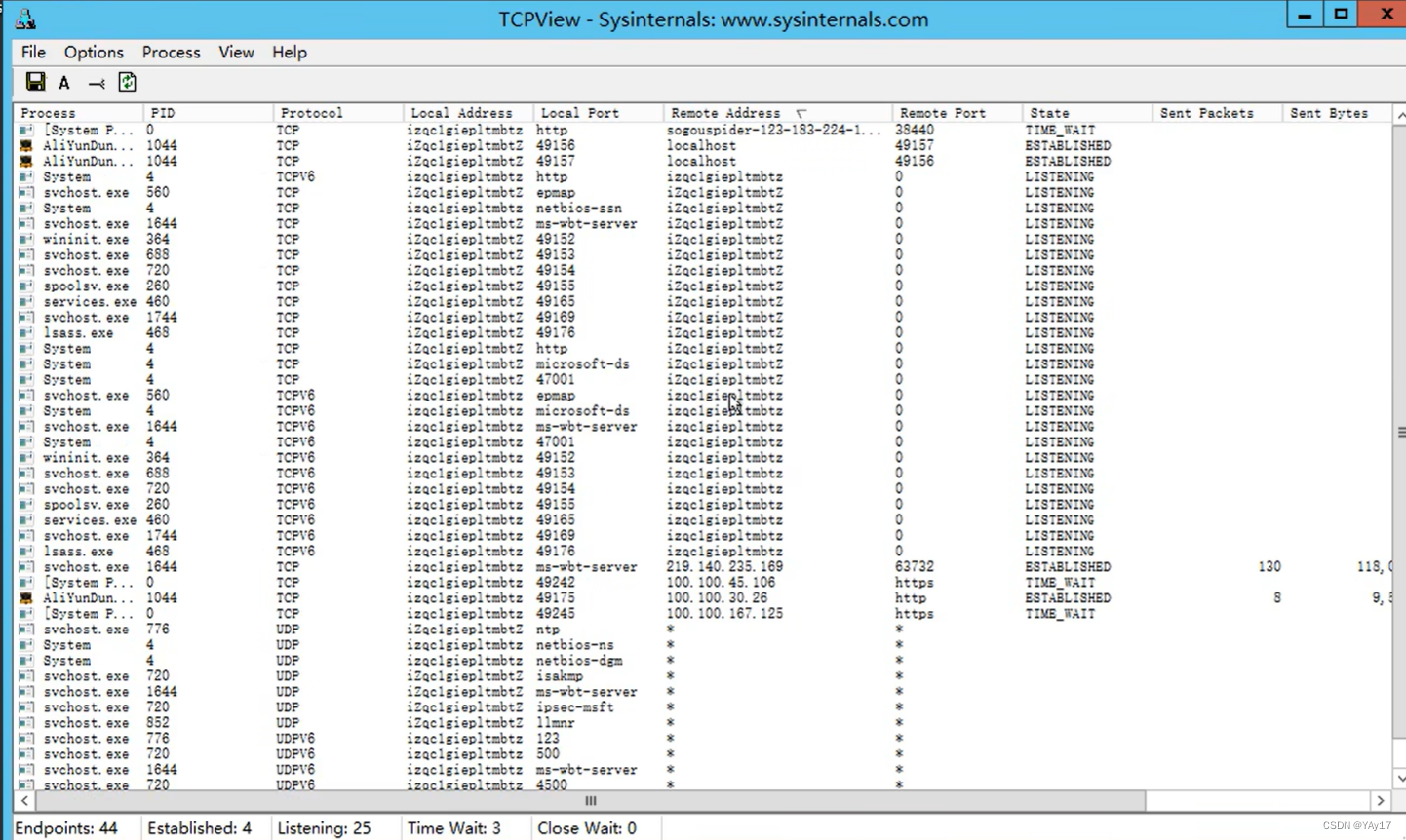1406x840 pixels.
Task: Click the horizontal scrollbar thumb
Action: (591, 801)
